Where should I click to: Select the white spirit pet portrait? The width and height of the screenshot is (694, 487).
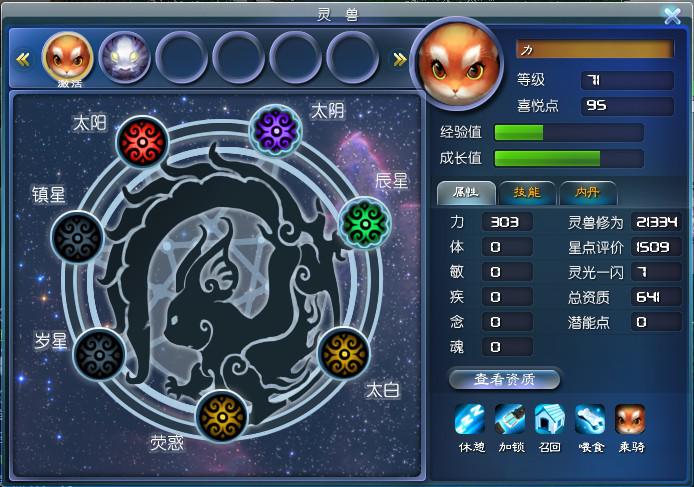[125, 58]
